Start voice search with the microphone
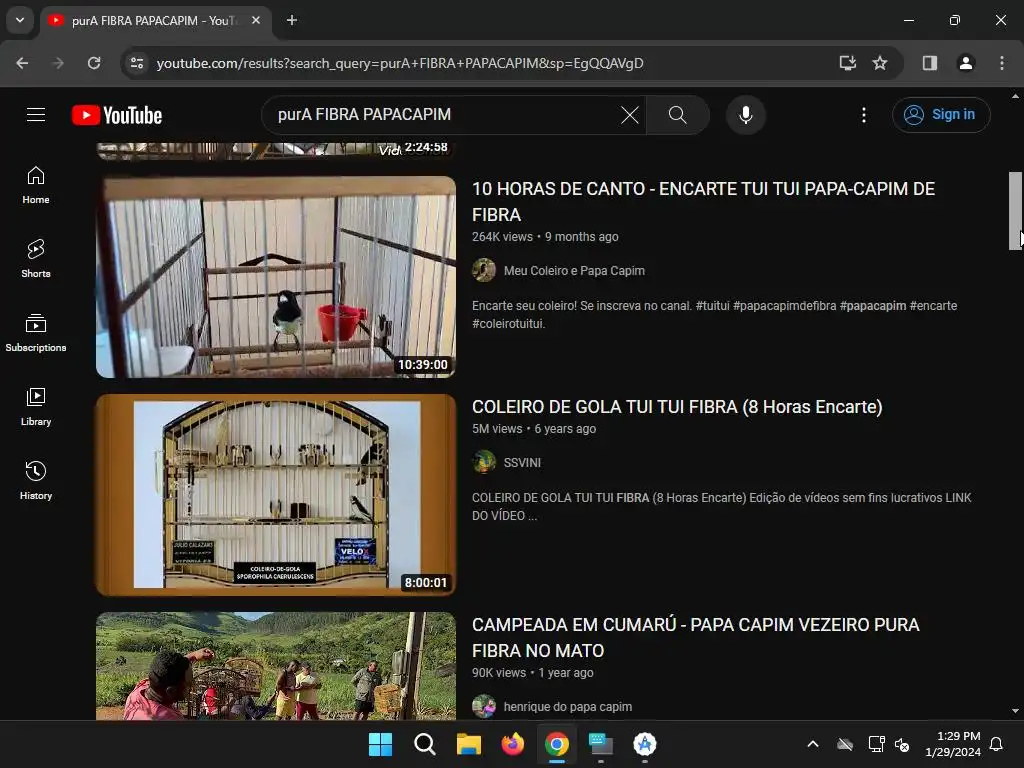This screenshot has height=768, width=1024. (x=745, y=115)
